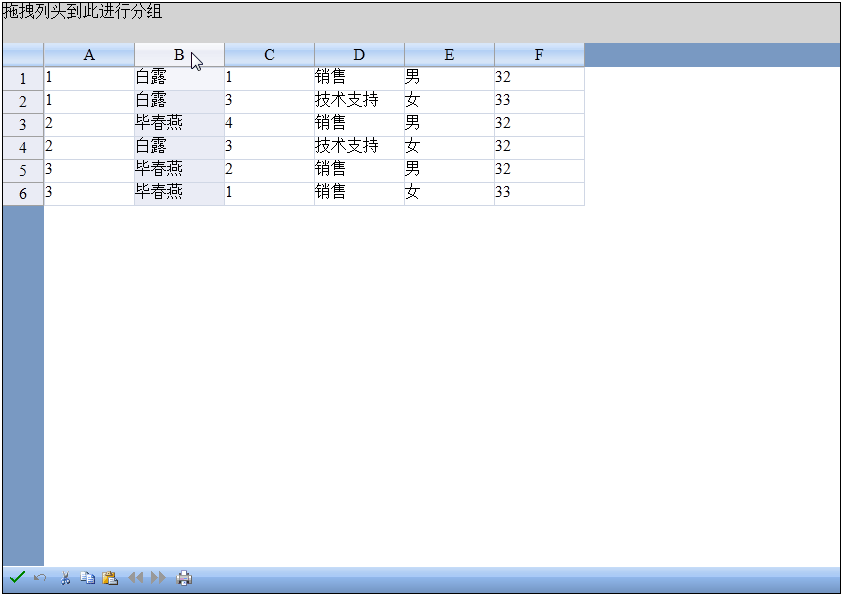Click the green checkmark update icon
This screenshot has width=843, height=598.
tap(17, 578)
